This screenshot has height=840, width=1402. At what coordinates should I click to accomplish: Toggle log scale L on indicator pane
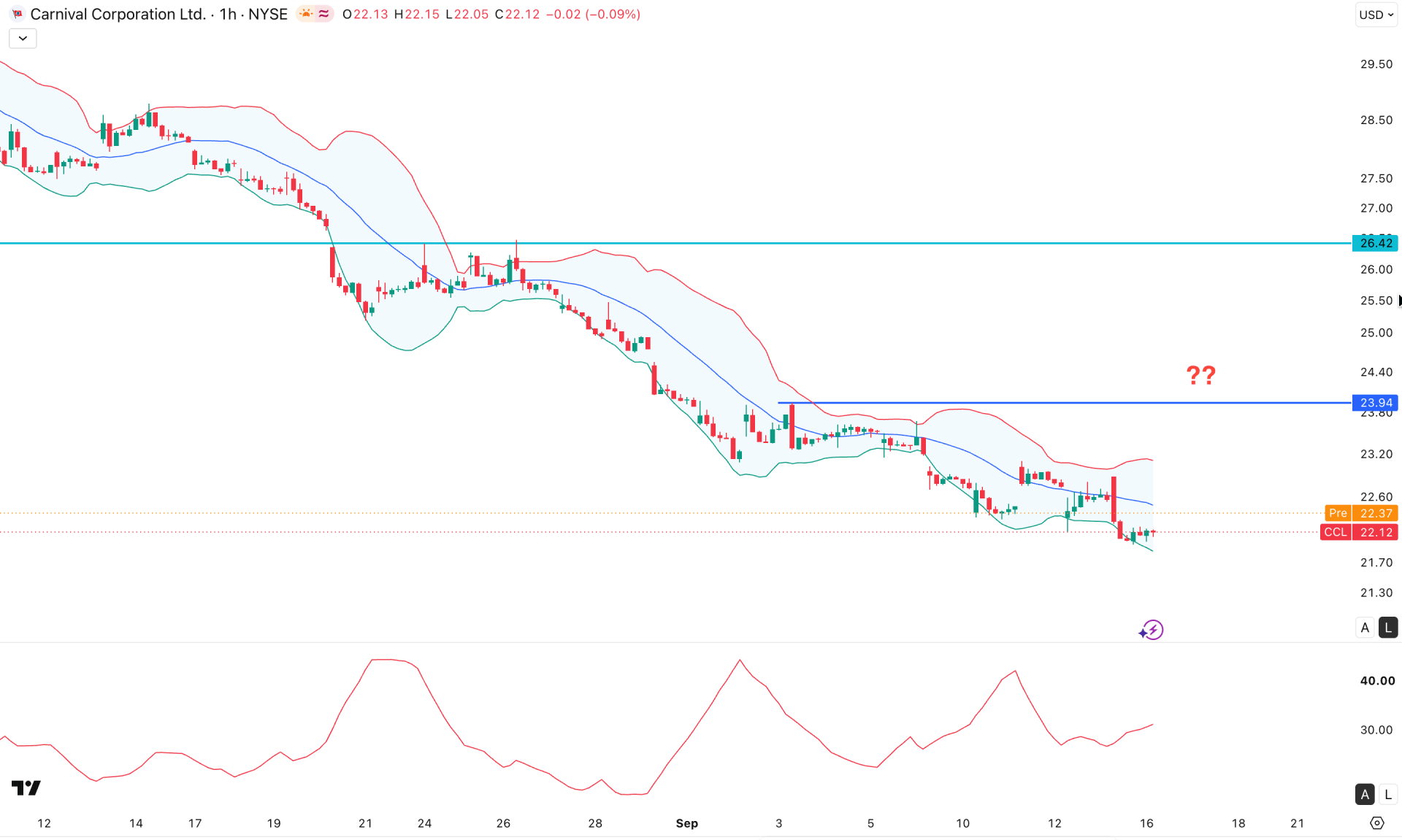[1388, 794]
